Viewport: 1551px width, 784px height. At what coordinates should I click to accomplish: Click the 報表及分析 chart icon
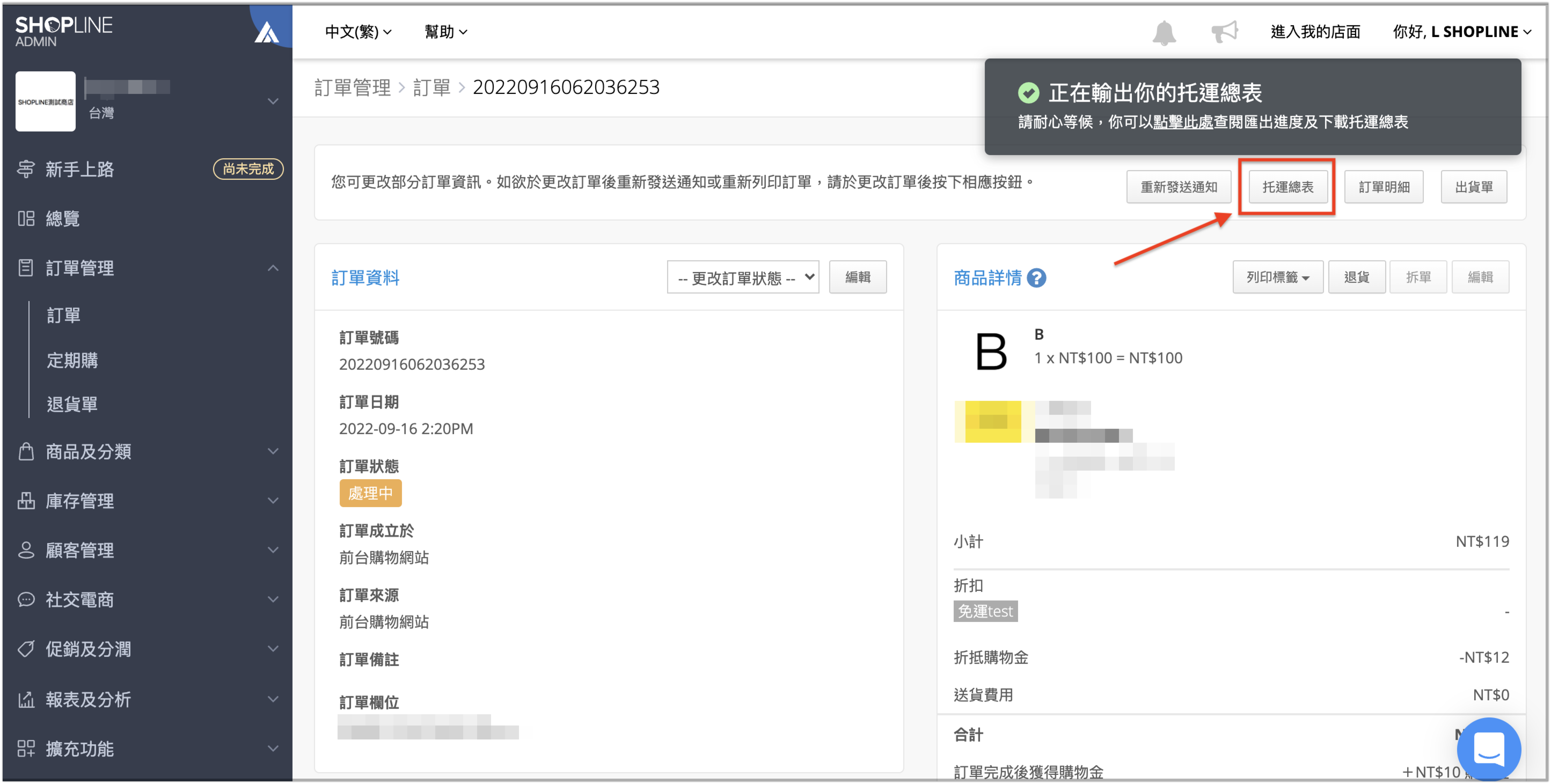click(x=26, y=699)
